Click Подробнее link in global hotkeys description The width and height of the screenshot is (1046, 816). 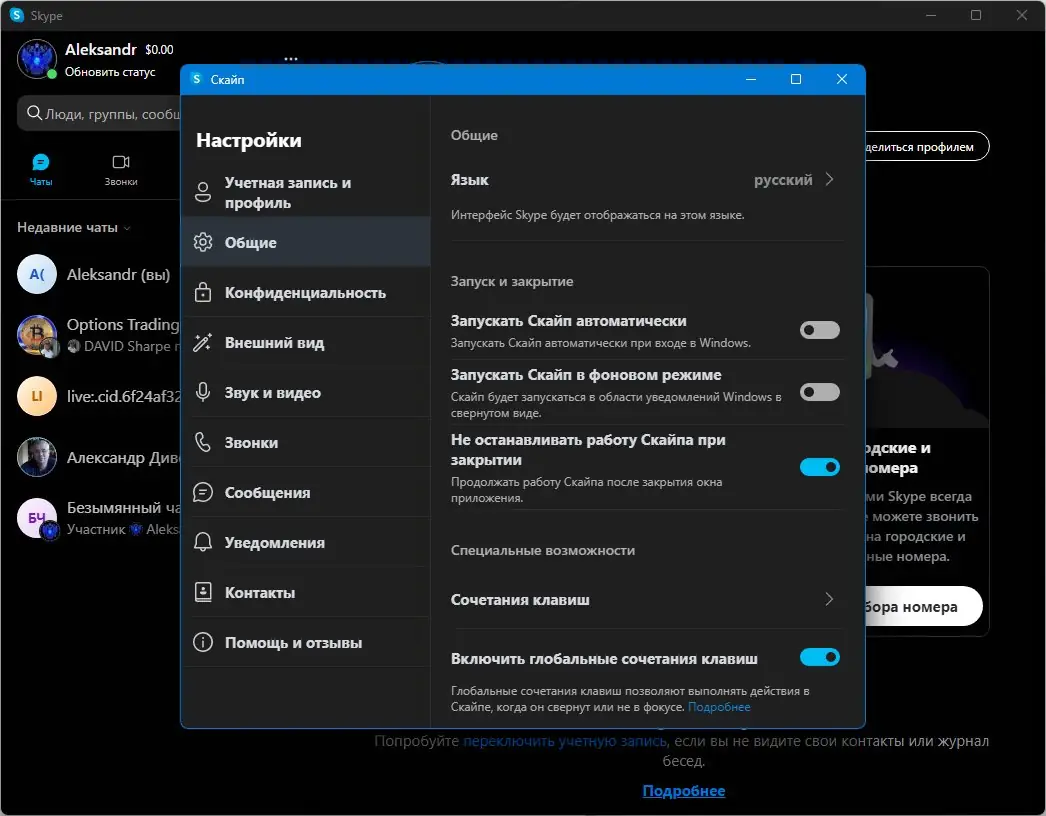[719, 707]
